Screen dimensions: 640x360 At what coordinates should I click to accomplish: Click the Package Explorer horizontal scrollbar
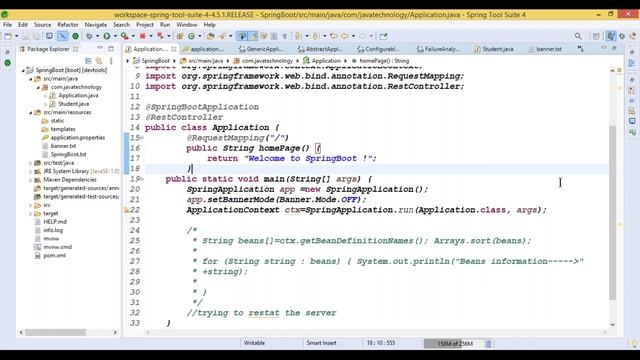point(56,333)
